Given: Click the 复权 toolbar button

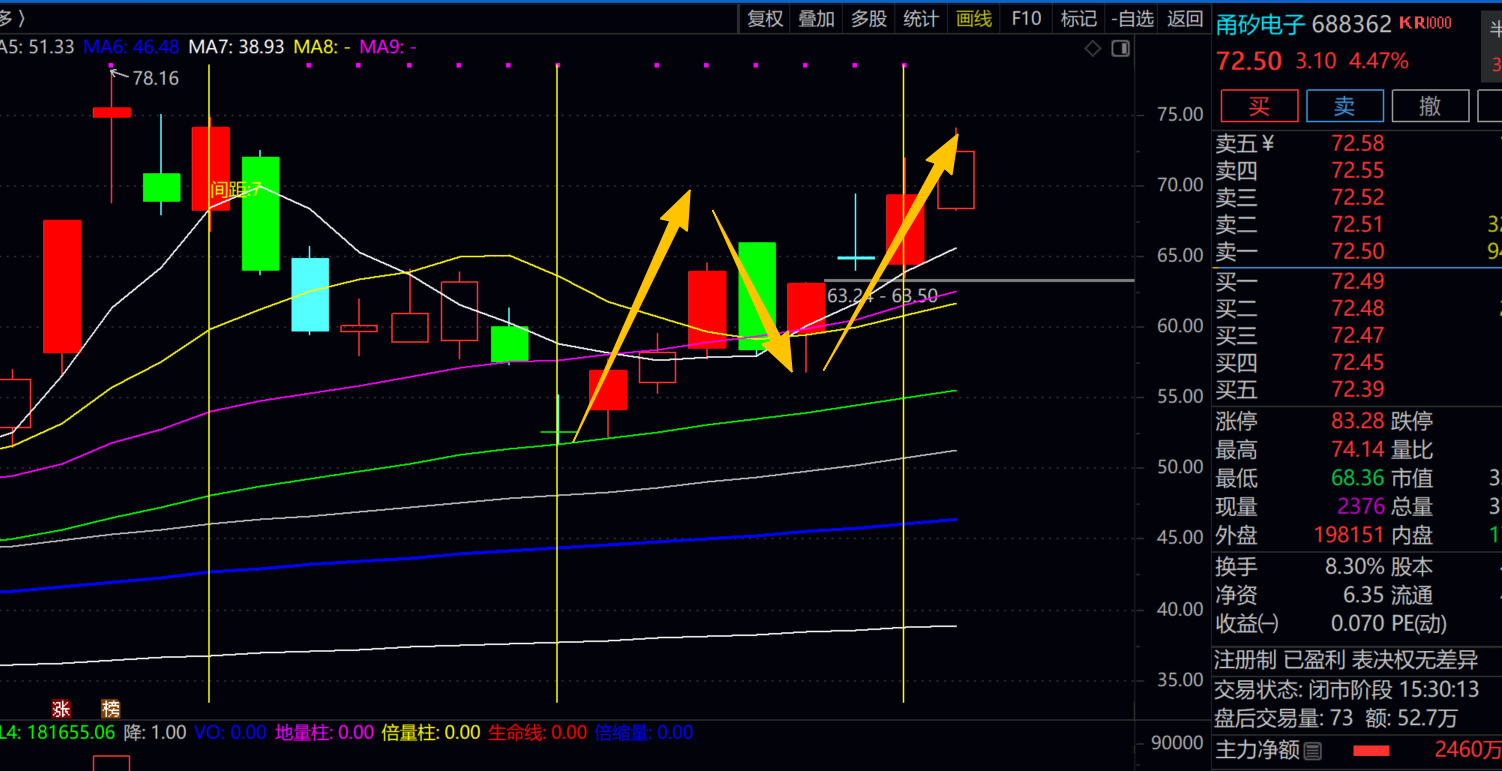Looking at the screenshot, I should pyautogui.click(x=766, y=19).
